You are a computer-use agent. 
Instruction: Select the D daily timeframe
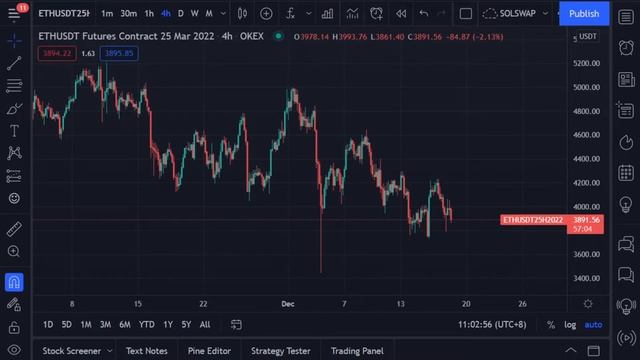pyautogui.click(x=180, y=14)
